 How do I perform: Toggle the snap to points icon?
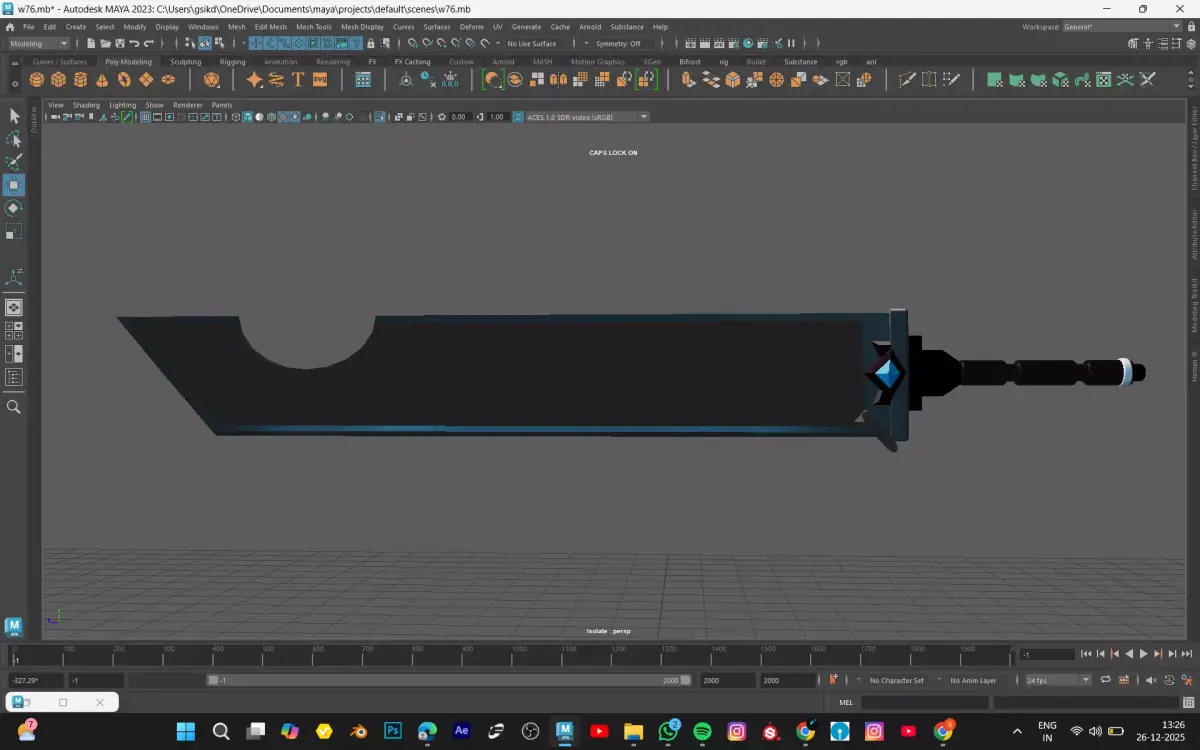tap(441, 44)
